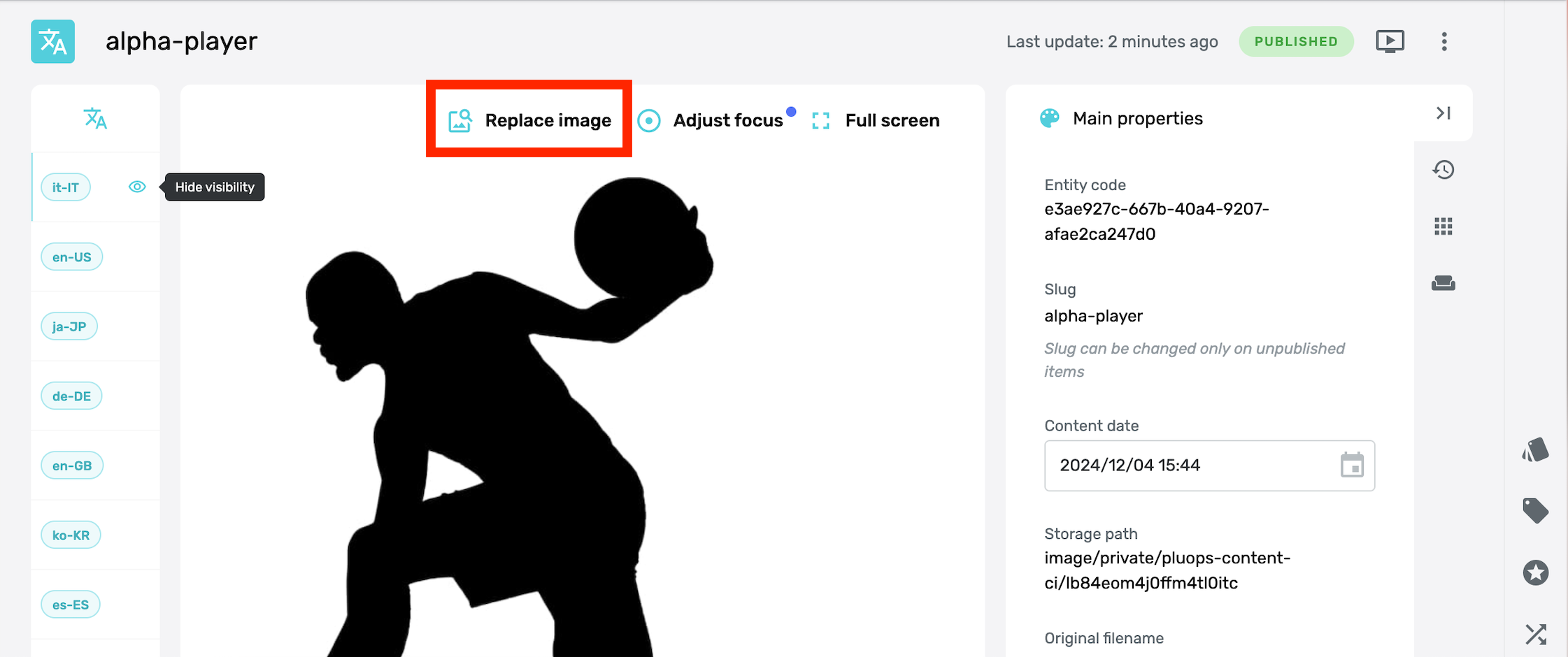Open the star badge icon

pyautogui.click(x=1536, y=573)
